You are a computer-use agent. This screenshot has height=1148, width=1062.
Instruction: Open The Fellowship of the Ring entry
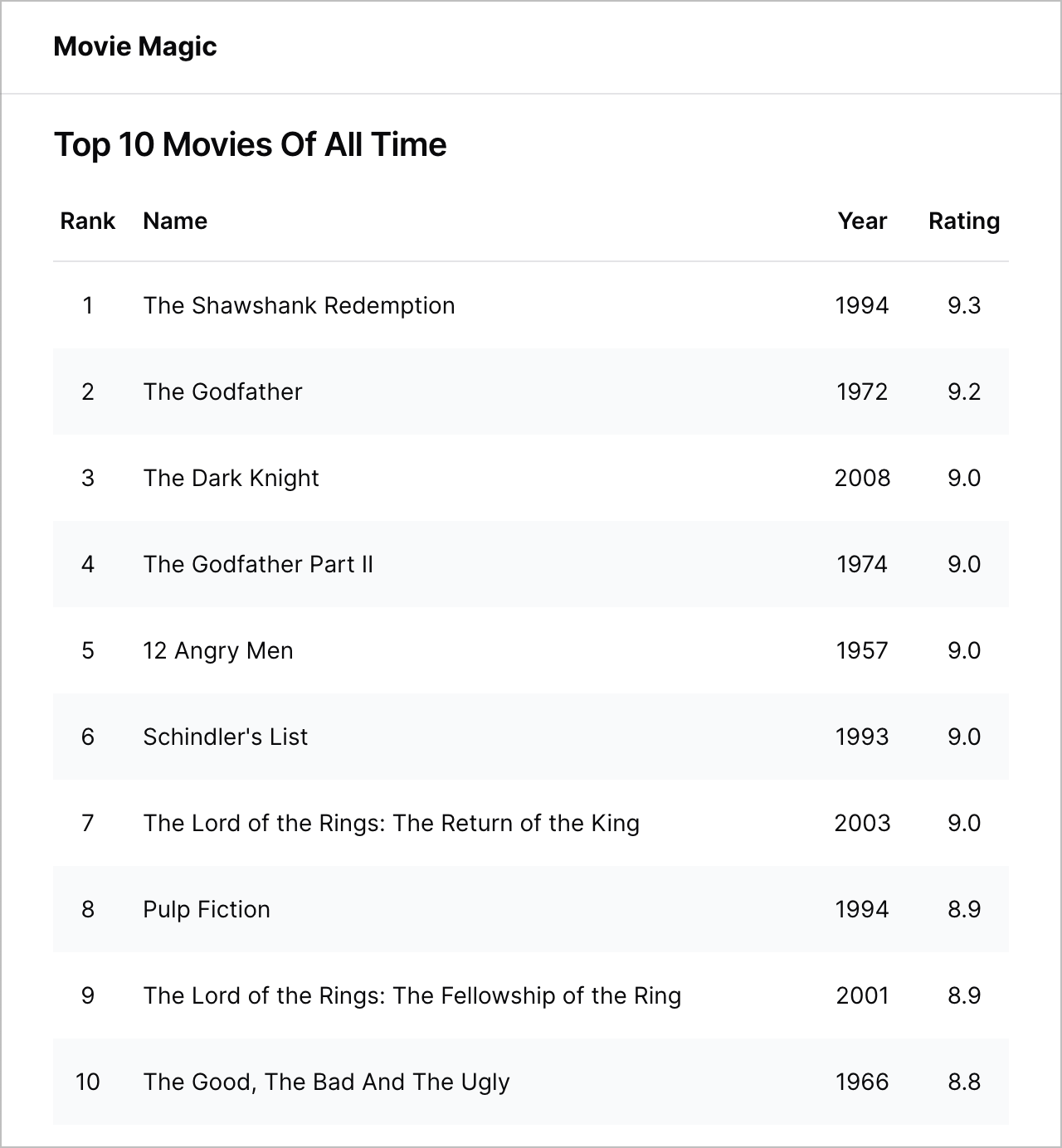(x=412, y=995)
